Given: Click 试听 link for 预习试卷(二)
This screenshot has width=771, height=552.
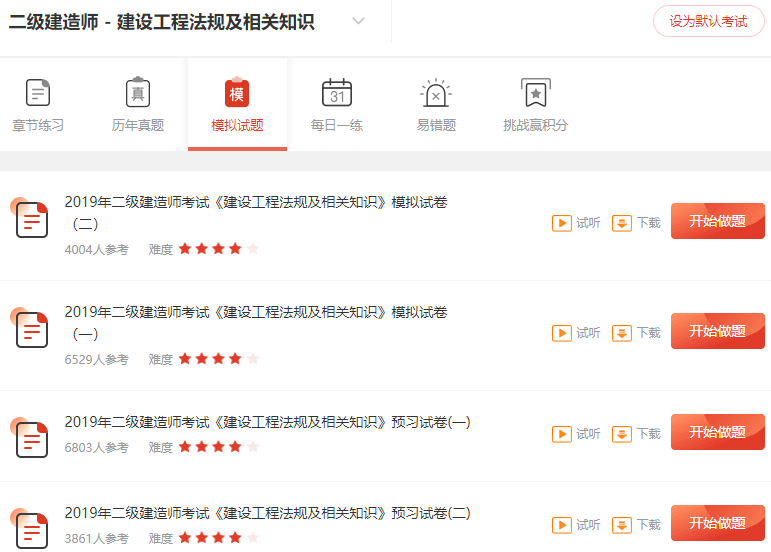Looking at the screenshot, I should [x=589, y=525].
